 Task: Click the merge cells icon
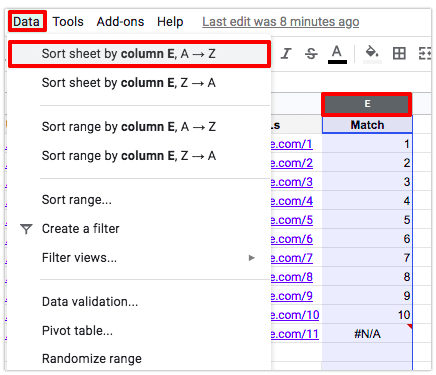[x=425, y=53]
